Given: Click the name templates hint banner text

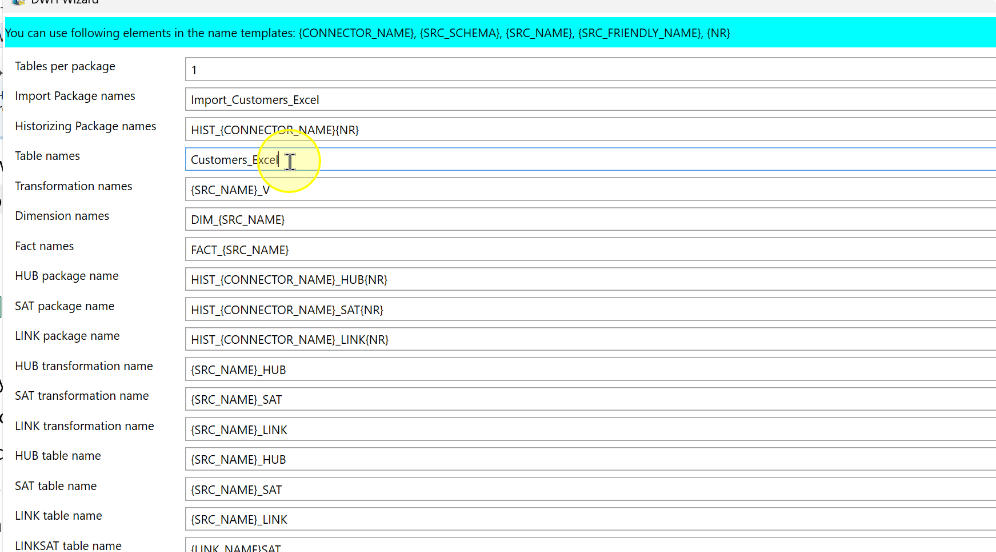Looking at the screenshot, I should [x=367, y=33].
